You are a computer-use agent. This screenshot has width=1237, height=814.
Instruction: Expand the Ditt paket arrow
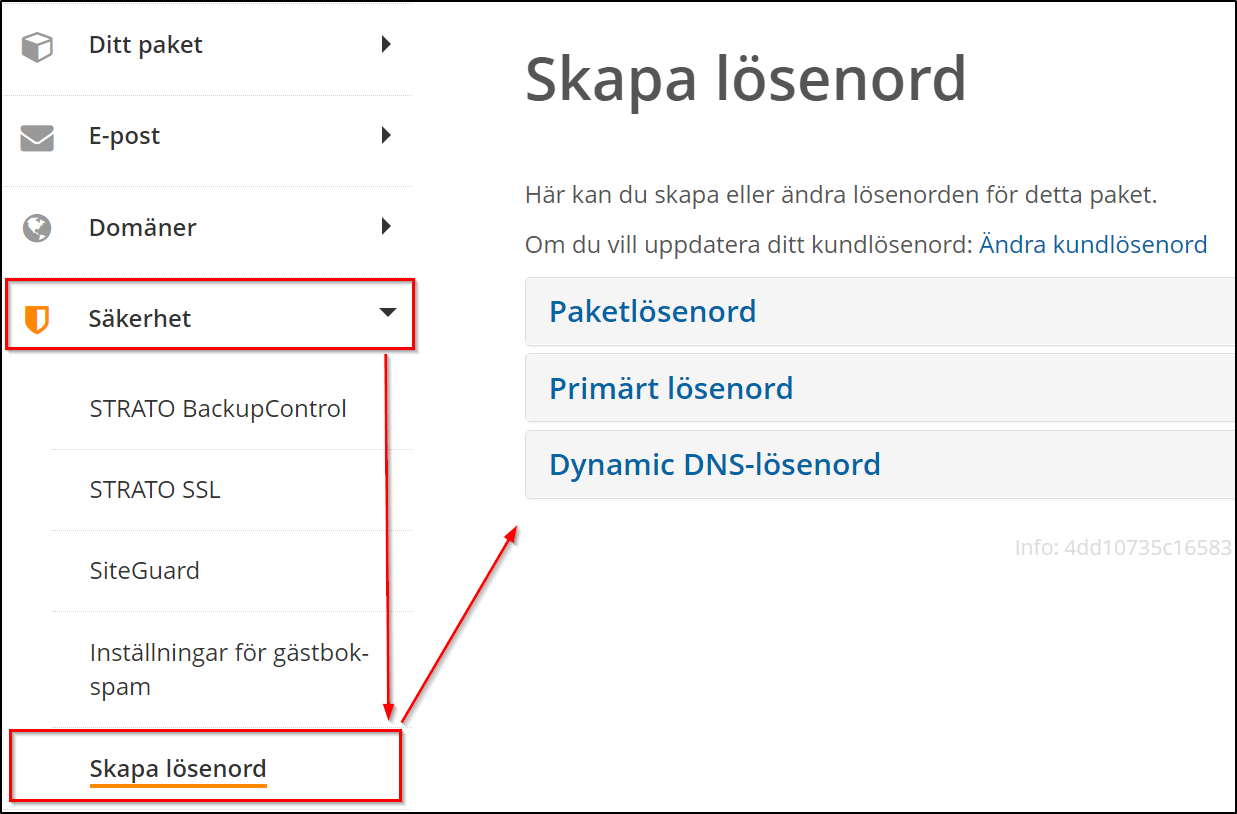pos(386,45)
